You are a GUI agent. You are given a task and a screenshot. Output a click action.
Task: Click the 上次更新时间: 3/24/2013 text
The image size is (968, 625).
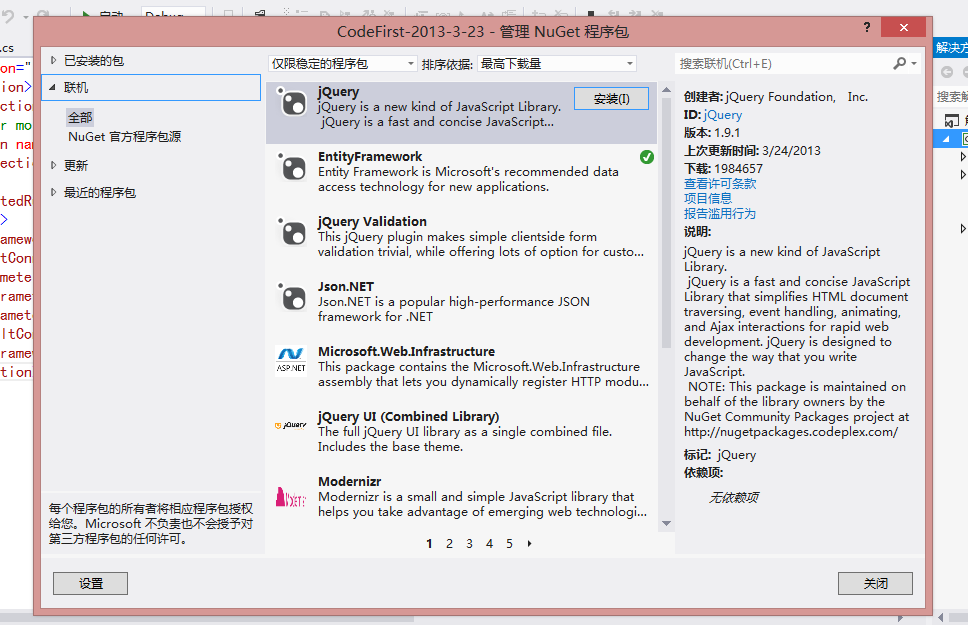point(752,151)
